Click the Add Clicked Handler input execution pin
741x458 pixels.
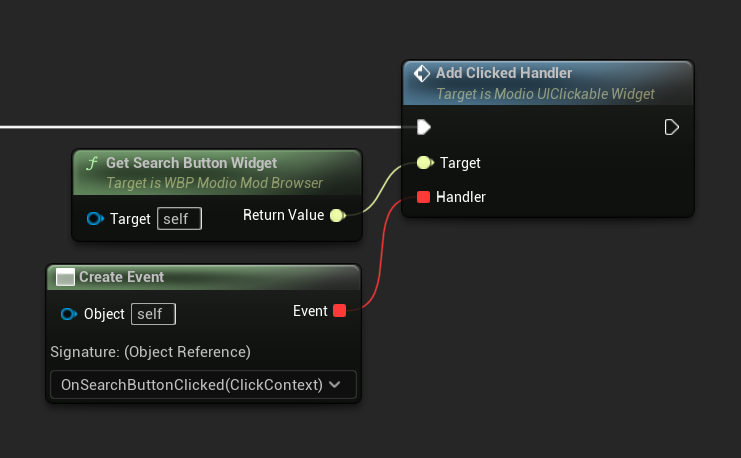423,127
